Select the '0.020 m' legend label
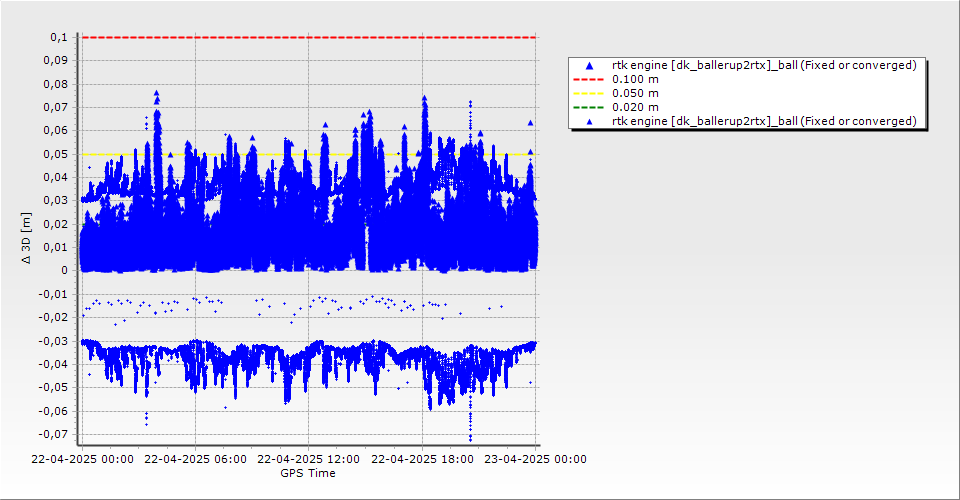 point(636,108)
